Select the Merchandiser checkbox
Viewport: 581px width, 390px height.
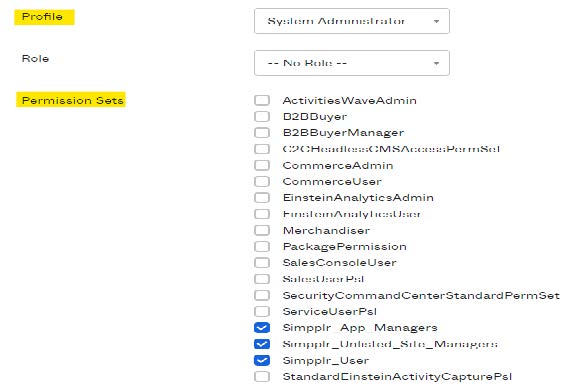point(262,230)
